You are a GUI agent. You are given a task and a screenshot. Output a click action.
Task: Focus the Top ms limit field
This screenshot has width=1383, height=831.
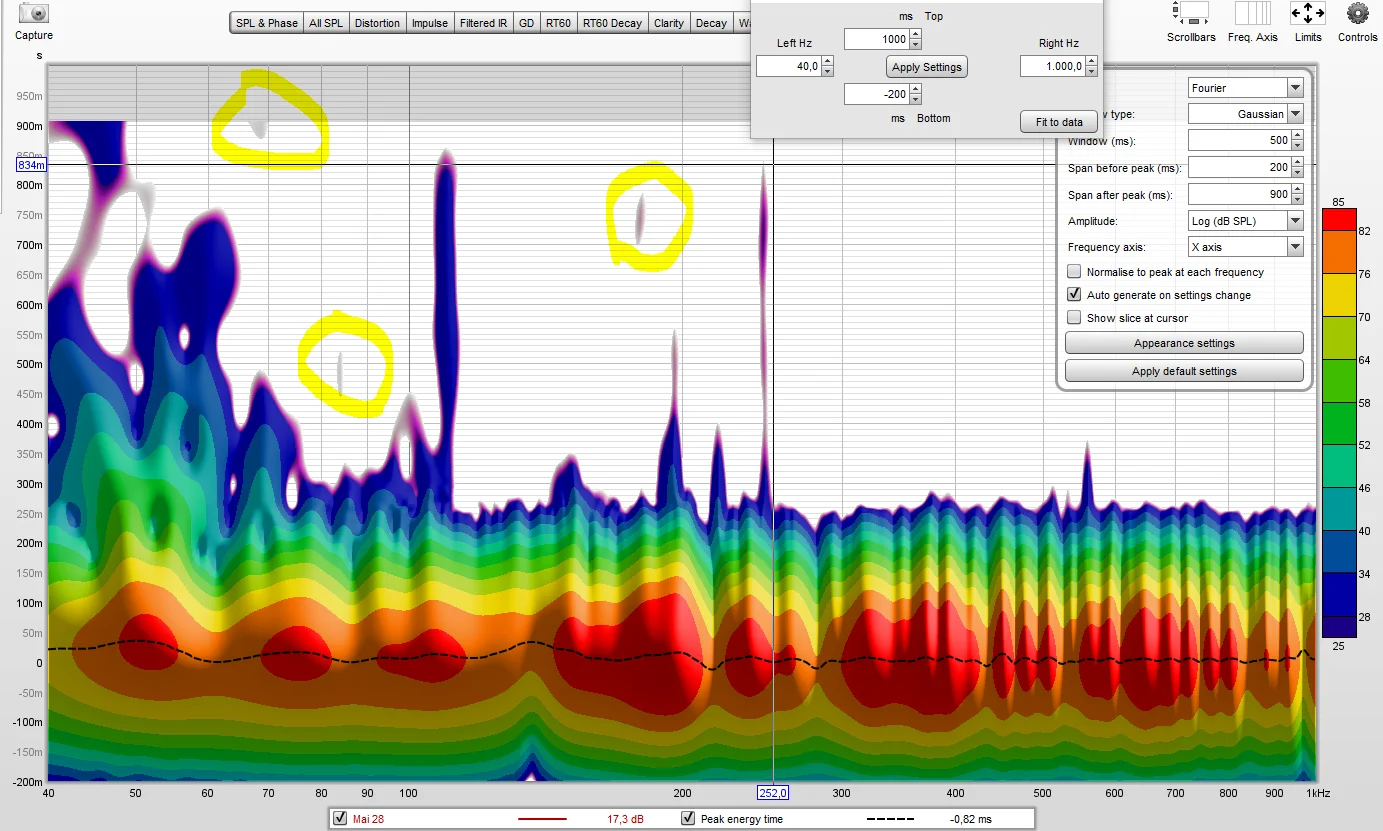point(877,39)
